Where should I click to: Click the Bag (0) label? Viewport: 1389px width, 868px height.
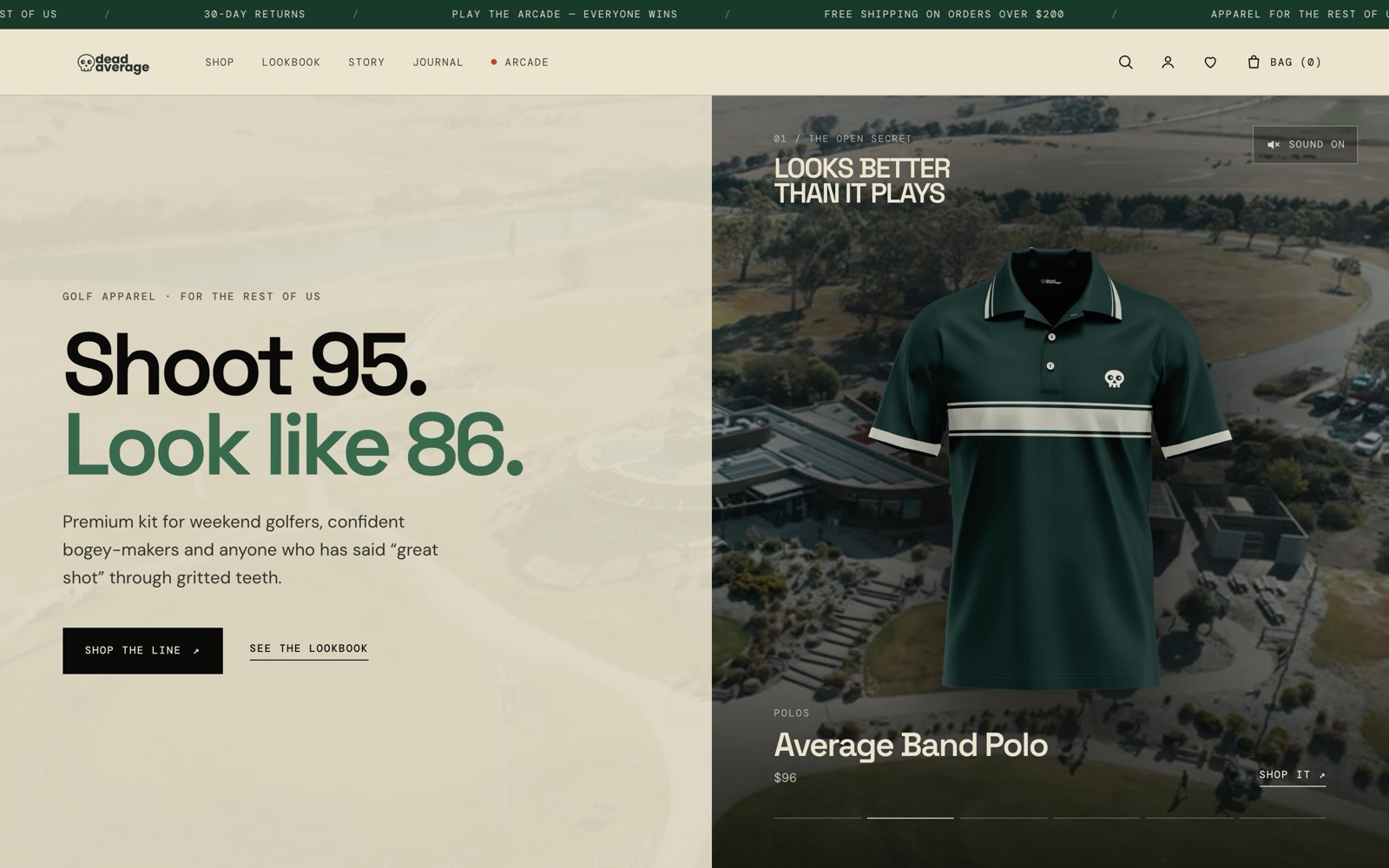pos(1295,62)
